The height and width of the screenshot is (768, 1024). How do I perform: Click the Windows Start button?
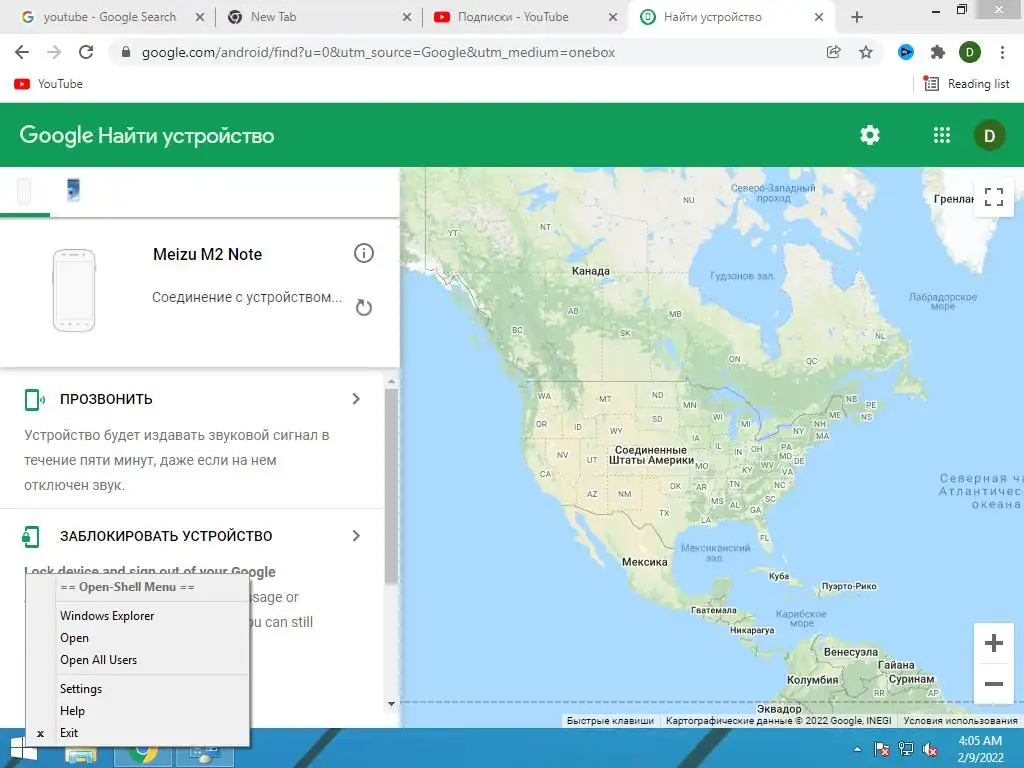tap(23, 752)
